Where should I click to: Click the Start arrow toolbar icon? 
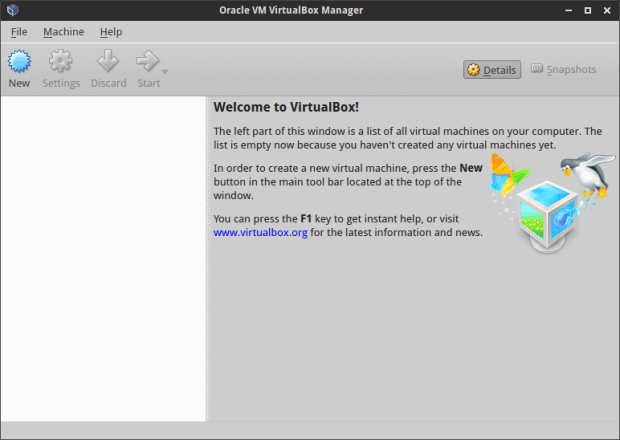point(147,61)
